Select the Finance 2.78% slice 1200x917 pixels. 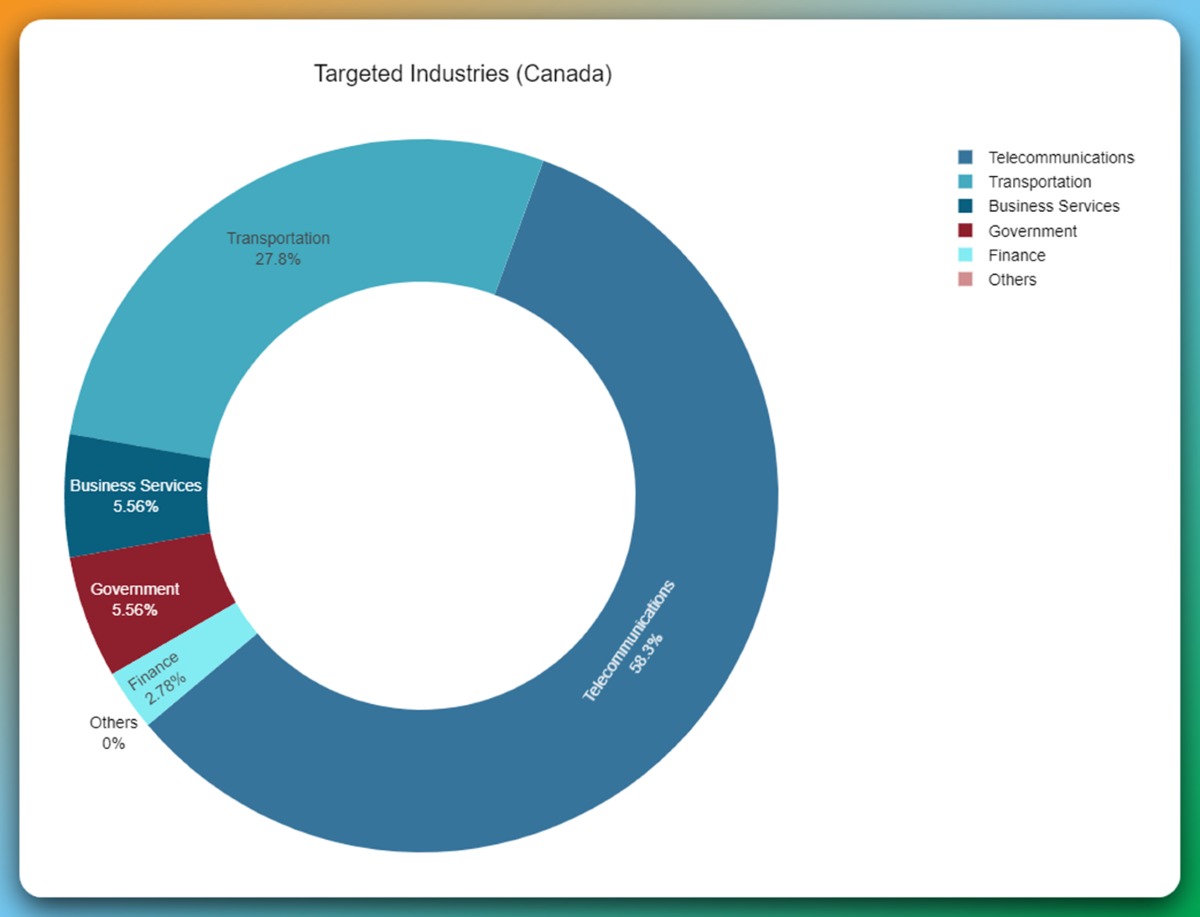click(x=185, y=665)
